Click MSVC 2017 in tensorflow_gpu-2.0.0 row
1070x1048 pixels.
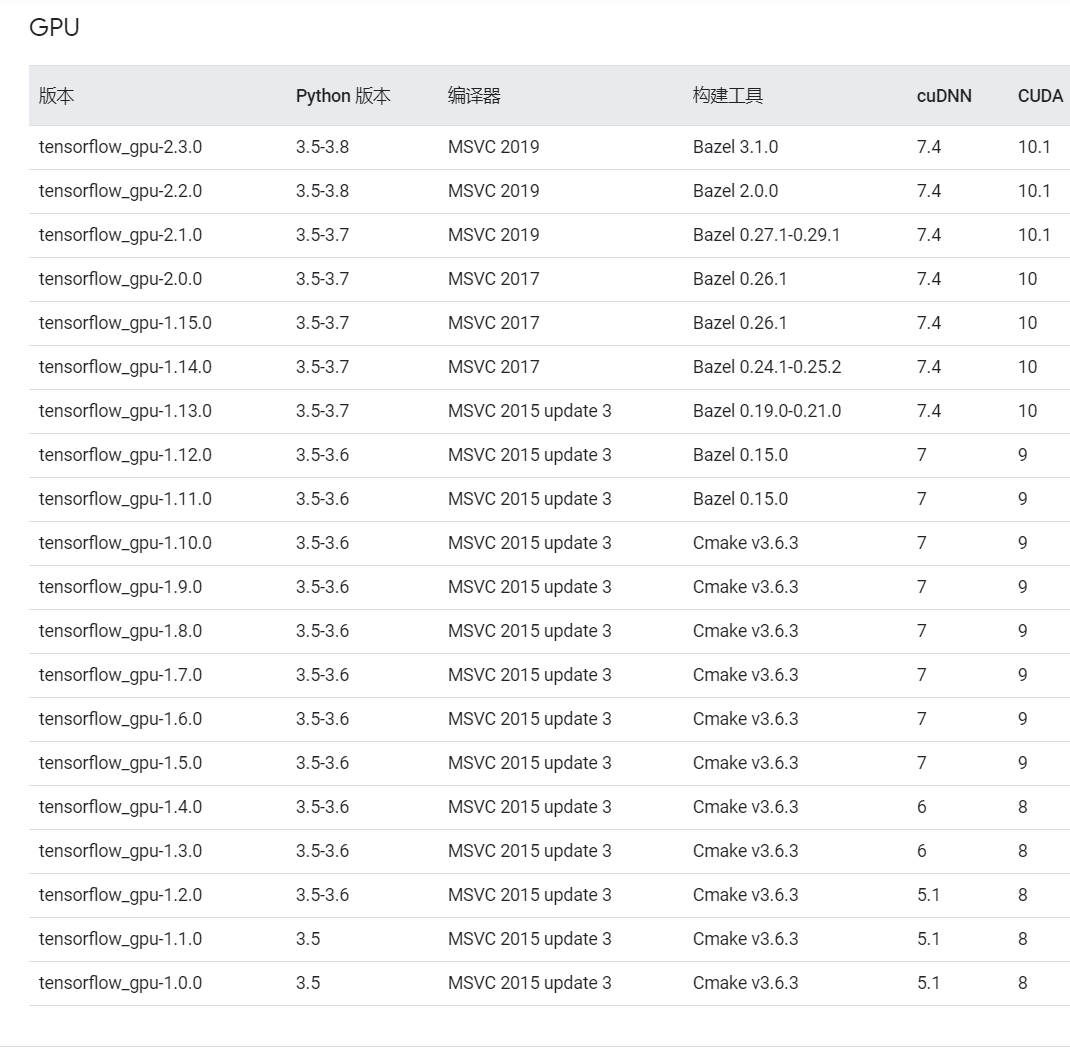pyautogui.click(x=493, y=279)
